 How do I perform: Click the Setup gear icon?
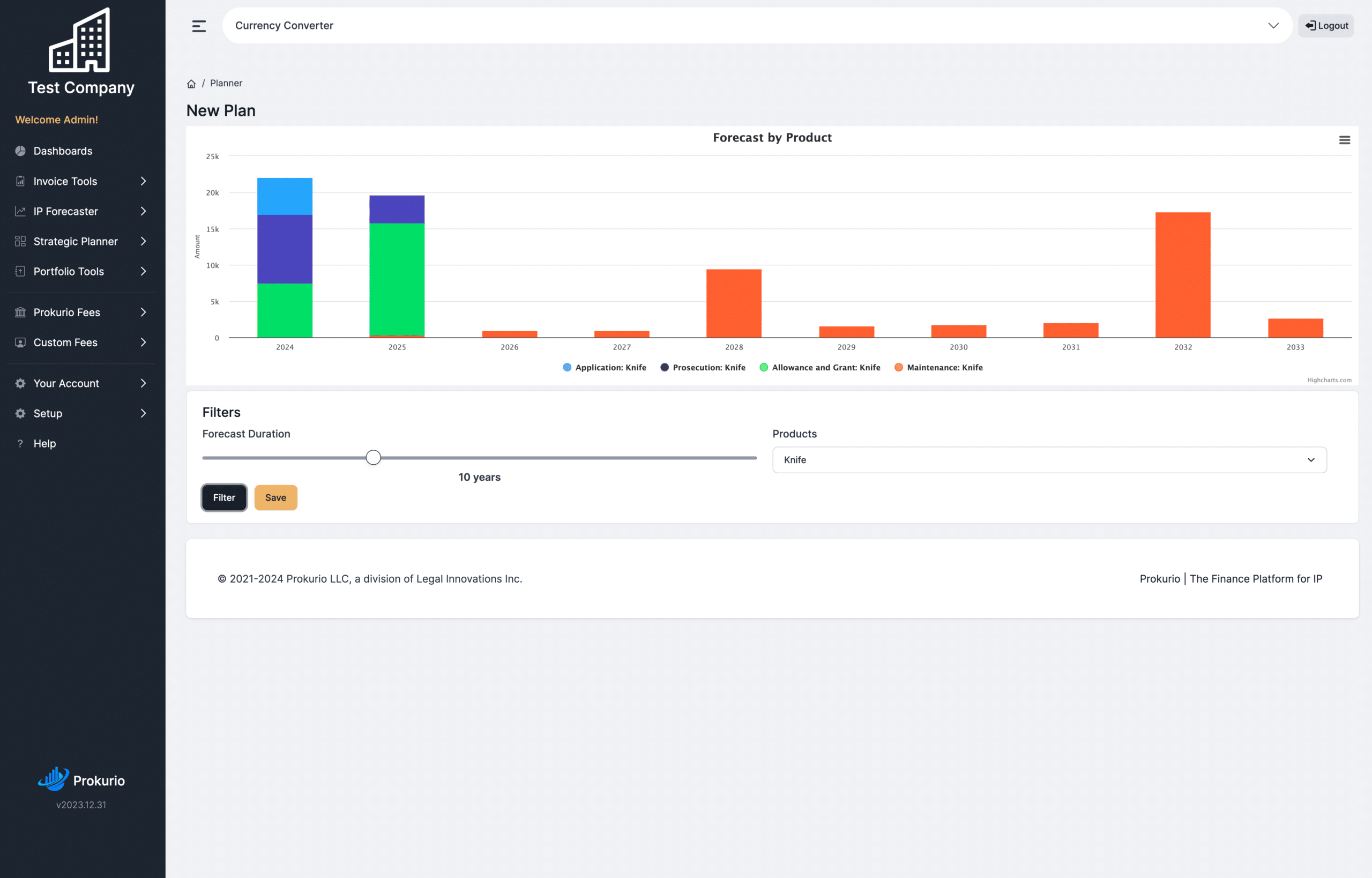(20, 413)
